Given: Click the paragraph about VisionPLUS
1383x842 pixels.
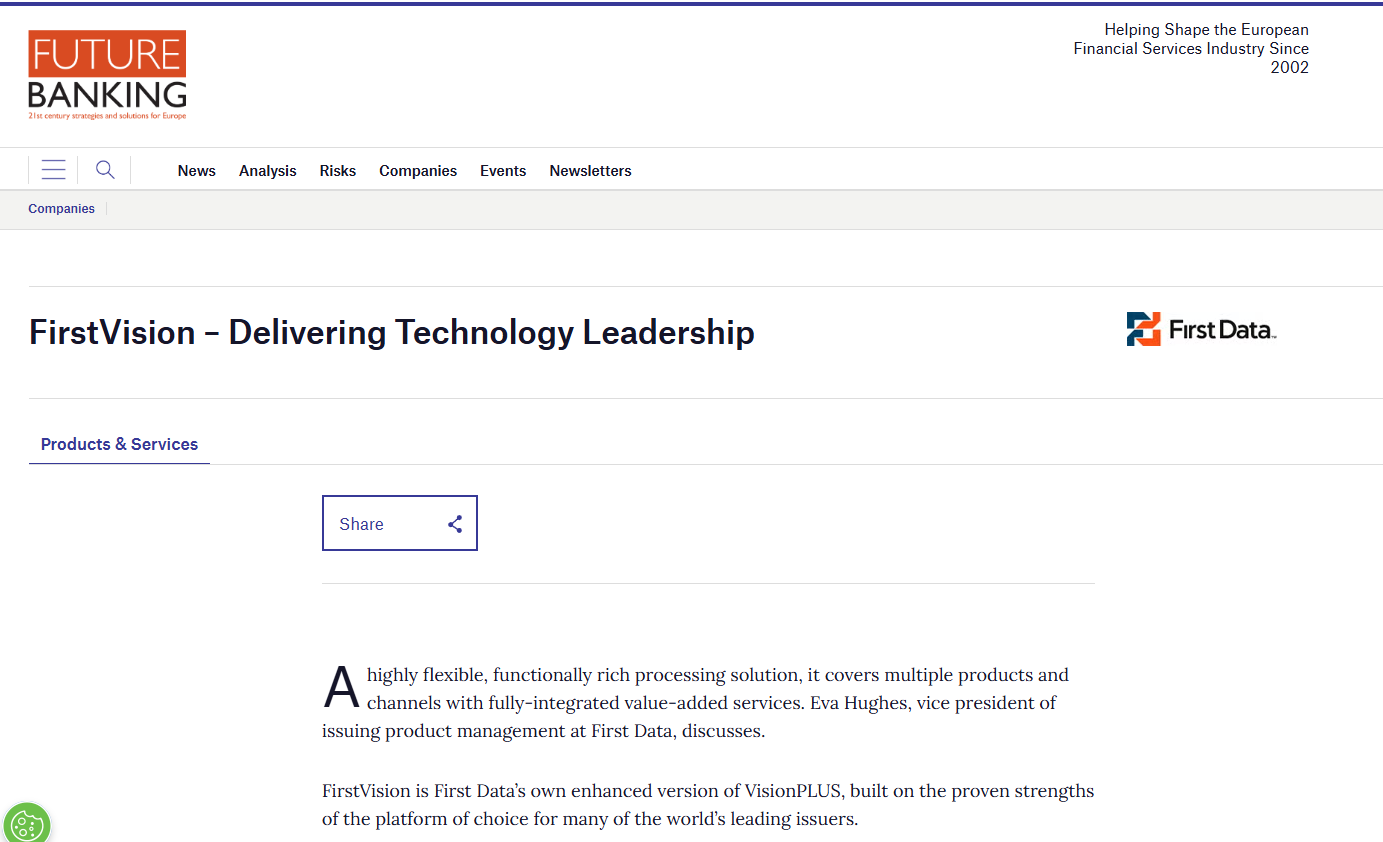Looking at the screenshot, I should tap(708, 805).
